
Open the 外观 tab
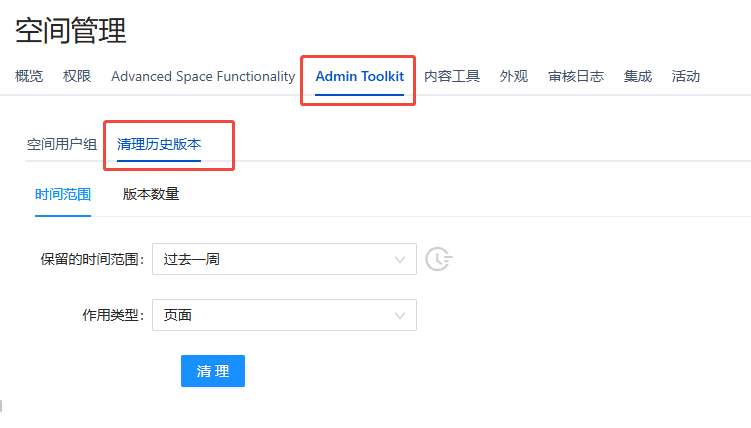point(514,76)
